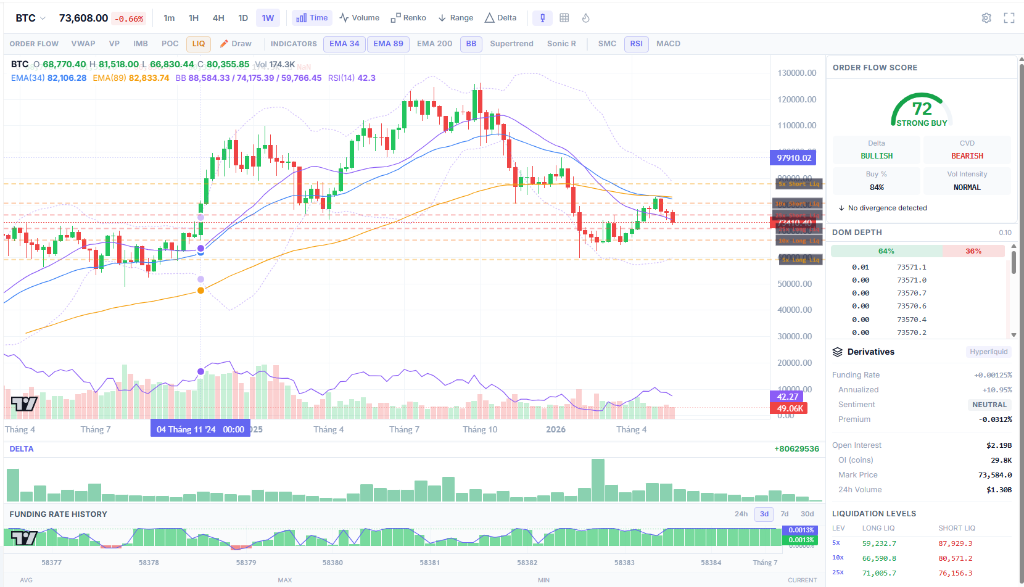The image size is (1024, 587).
Task: Click the grid table view icon
Action: coord(564,18)
